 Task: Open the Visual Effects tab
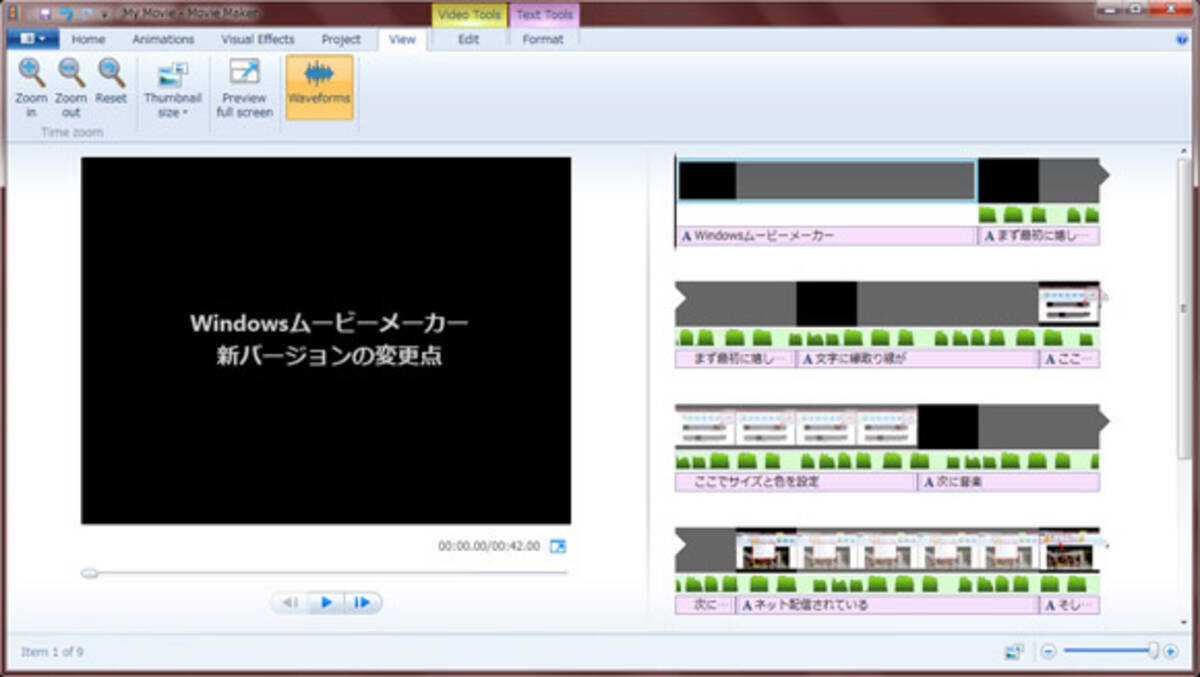(x=257, y=40)
